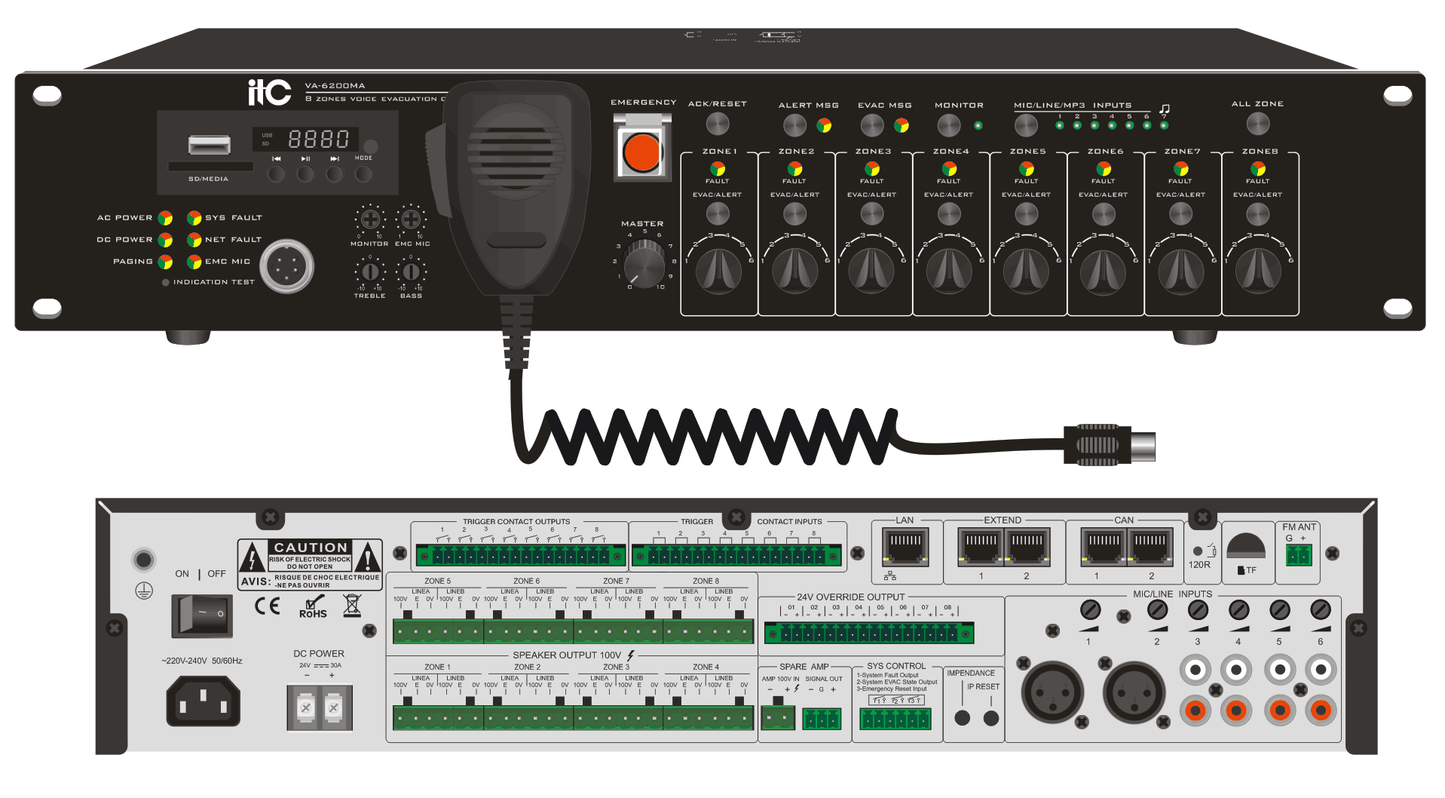
Task: Push the IP RESET button
Action: point(991,718)
